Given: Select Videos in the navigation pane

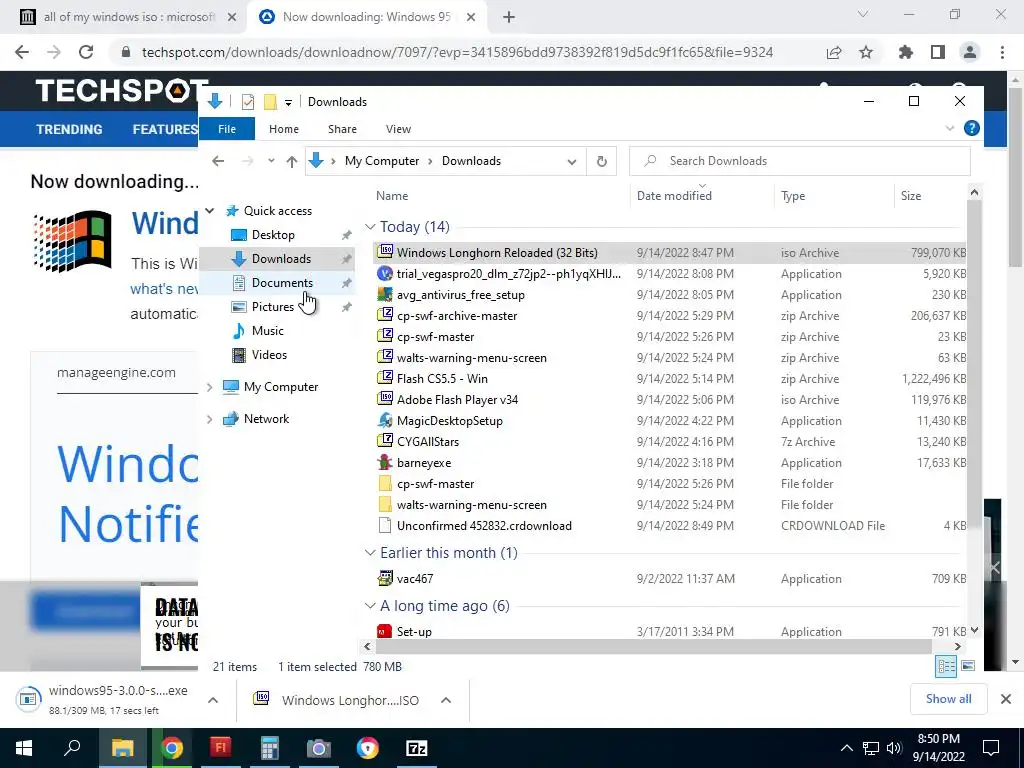Looking at the screenshot, I should click(269, 355).
